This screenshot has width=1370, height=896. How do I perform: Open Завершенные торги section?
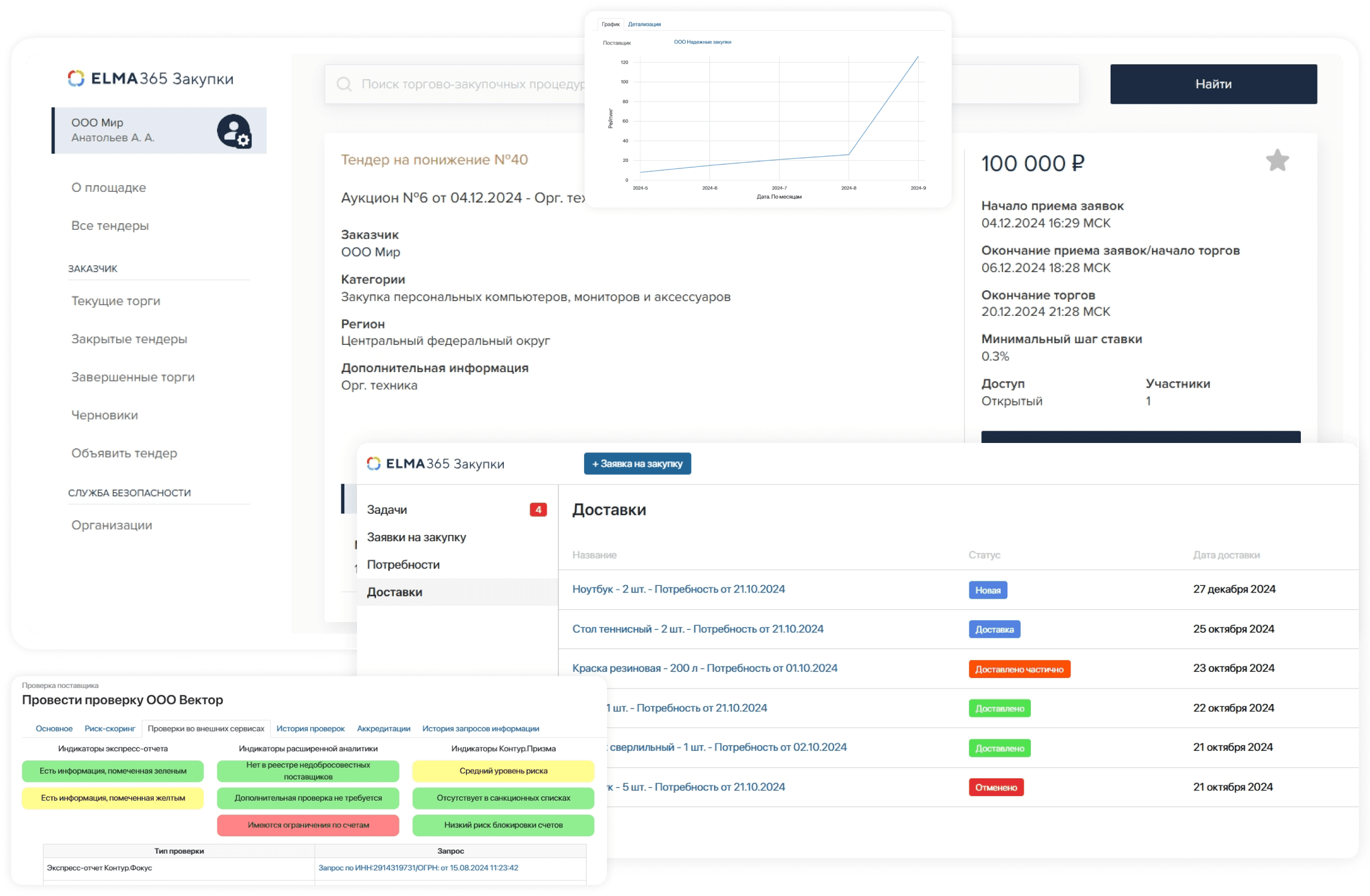pyautogui.click(x=133, y=377)
